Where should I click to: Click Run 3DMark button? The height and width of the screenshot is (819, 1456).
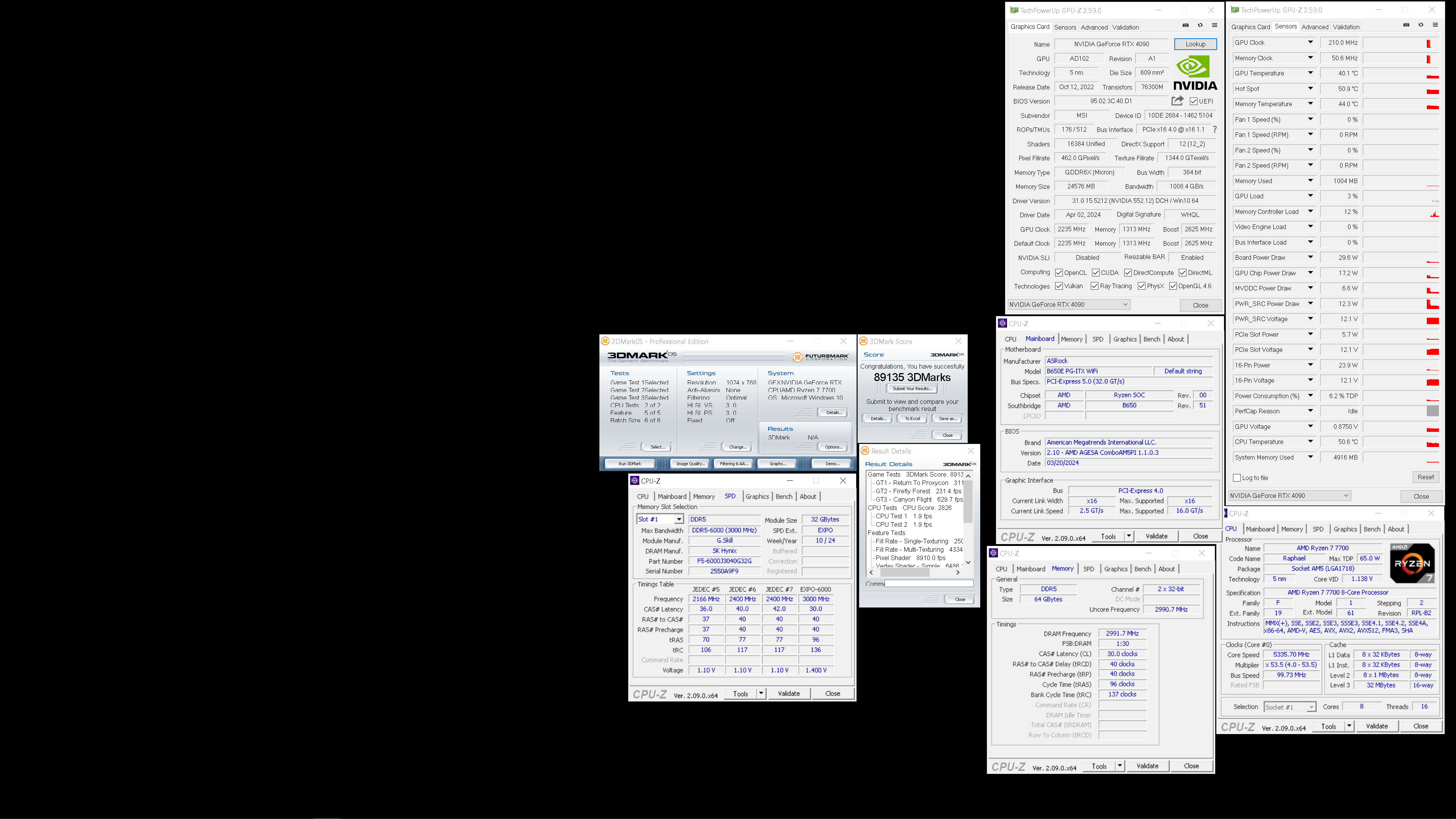[x=630, y=463]
